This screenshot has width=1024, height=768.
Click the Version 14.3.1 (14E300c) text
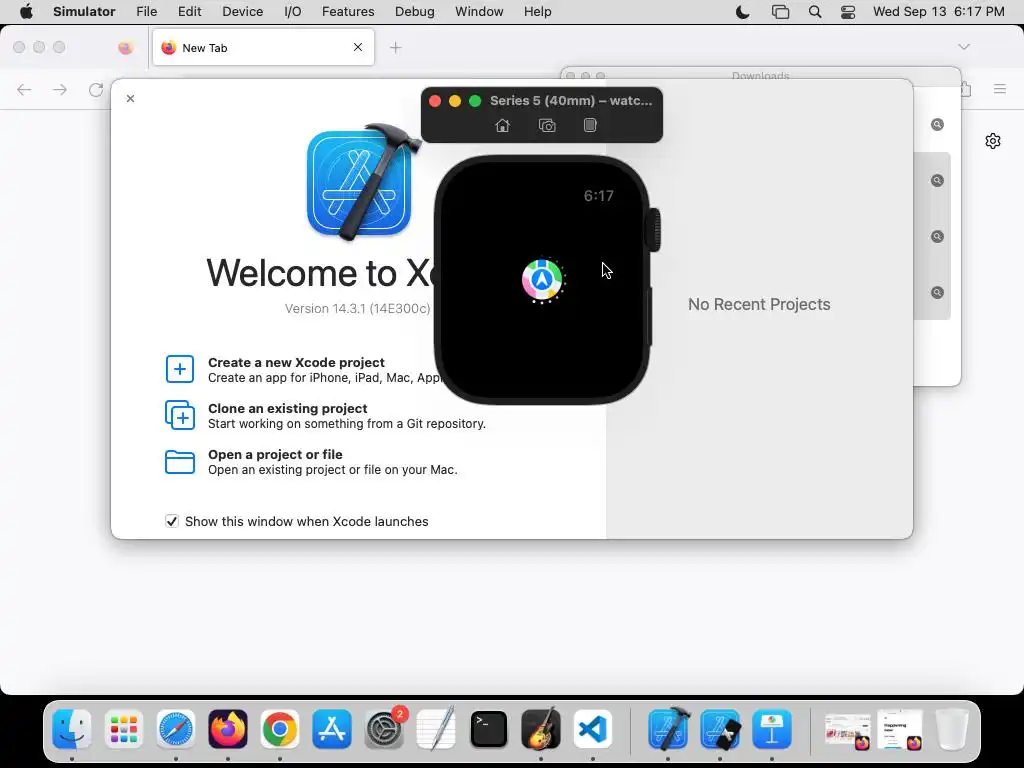coord(357,308)
